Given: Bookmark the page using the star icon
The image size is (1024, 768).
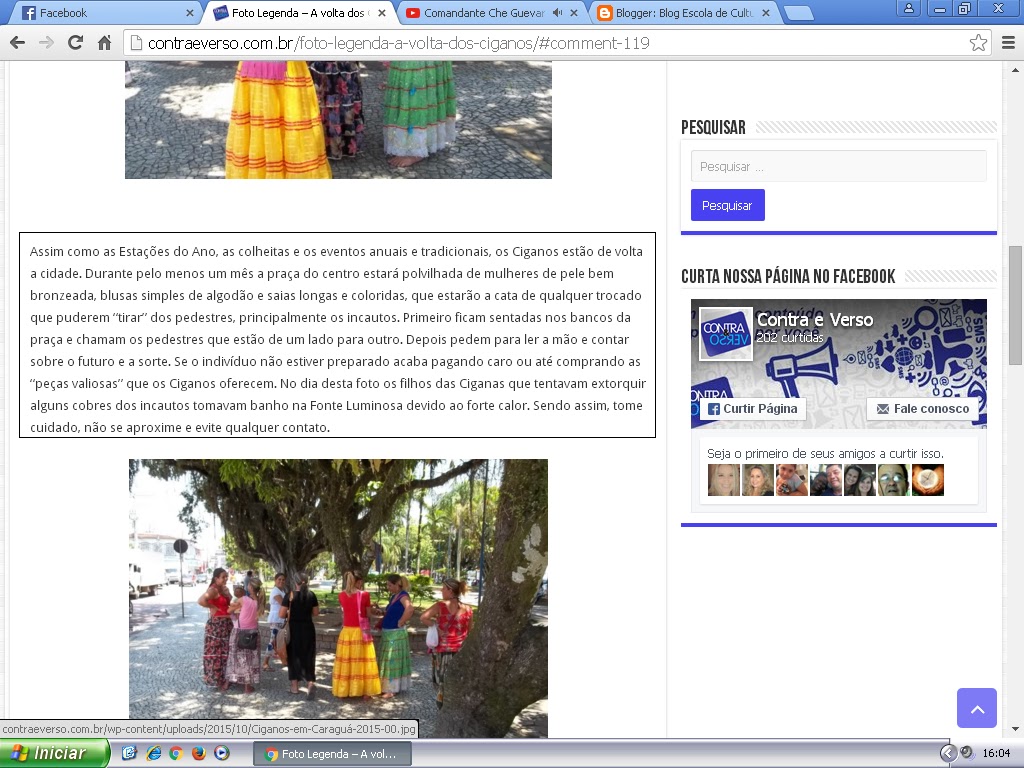Looking at the screenshot, I should [980, 43].
